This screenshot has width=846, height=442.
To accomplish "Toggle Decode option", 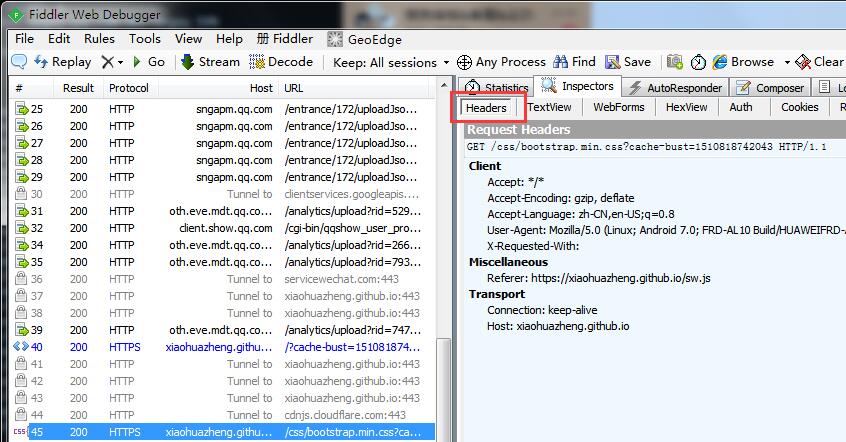I will point(281,62).
